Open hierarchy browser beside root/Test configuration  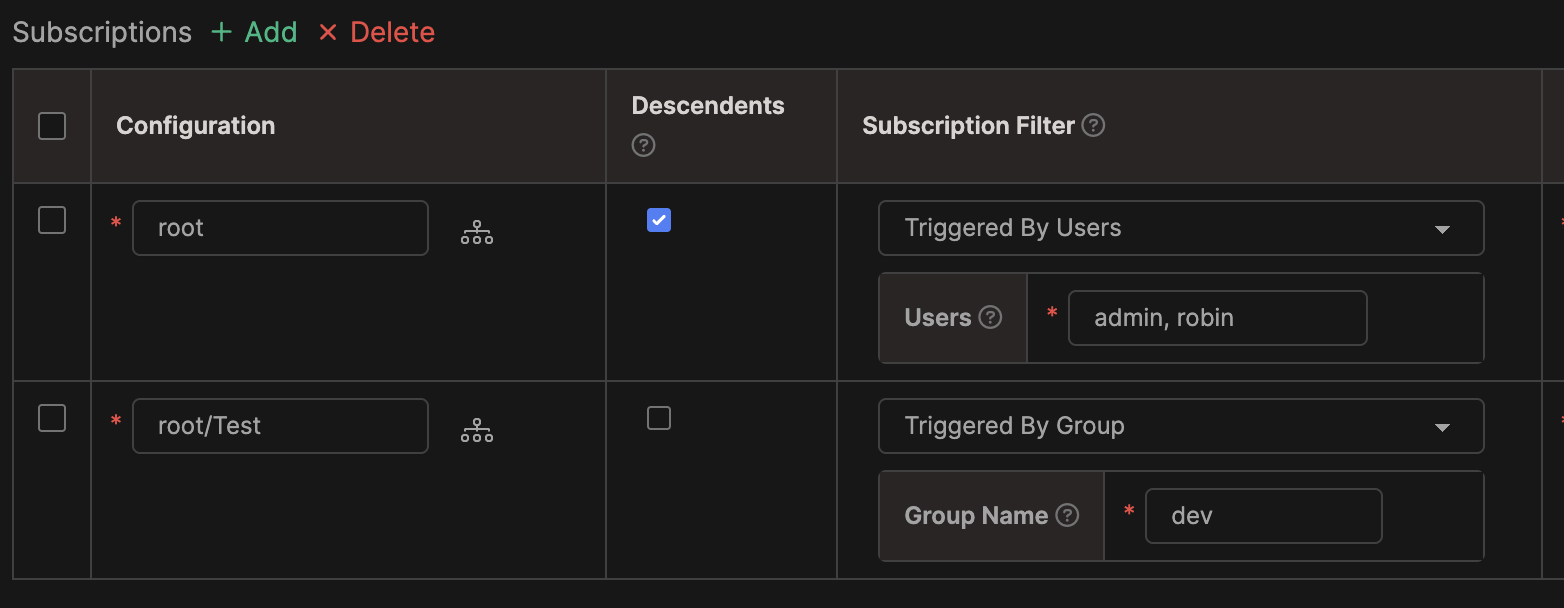click(477, 429)
